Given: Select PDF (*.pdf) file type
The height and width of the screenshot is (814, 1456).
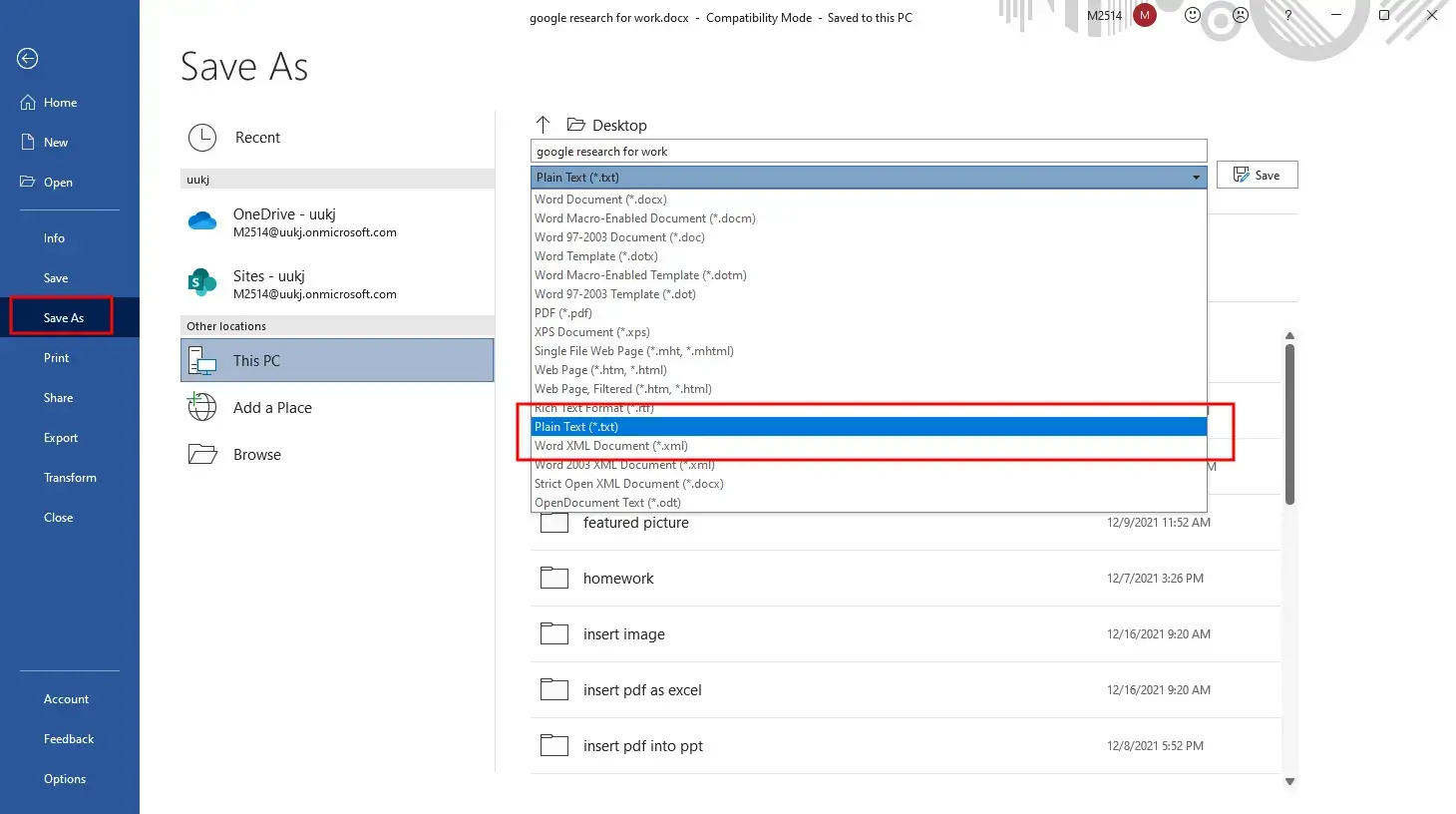Looking at the screenshot, I should coord(869,313).
